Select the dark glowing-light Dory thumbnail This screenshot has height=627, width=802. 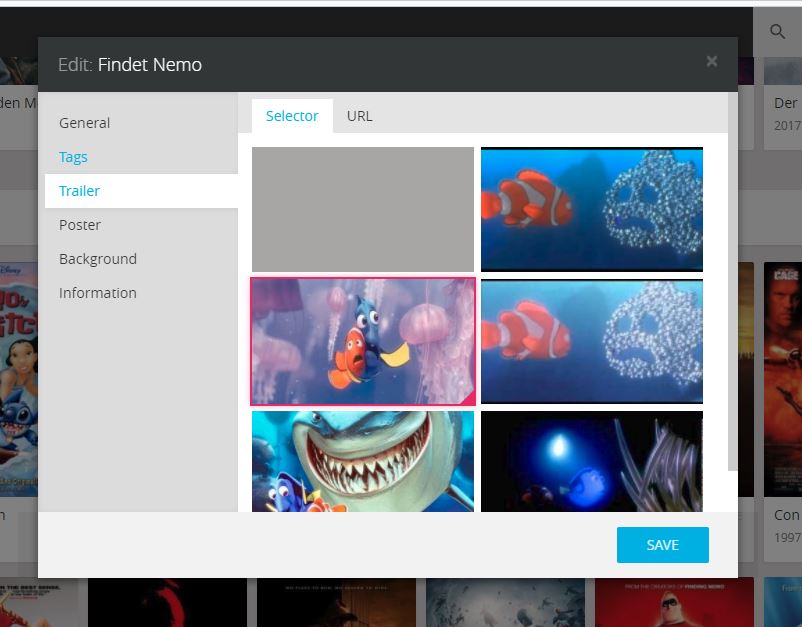(x=592, y=461)
